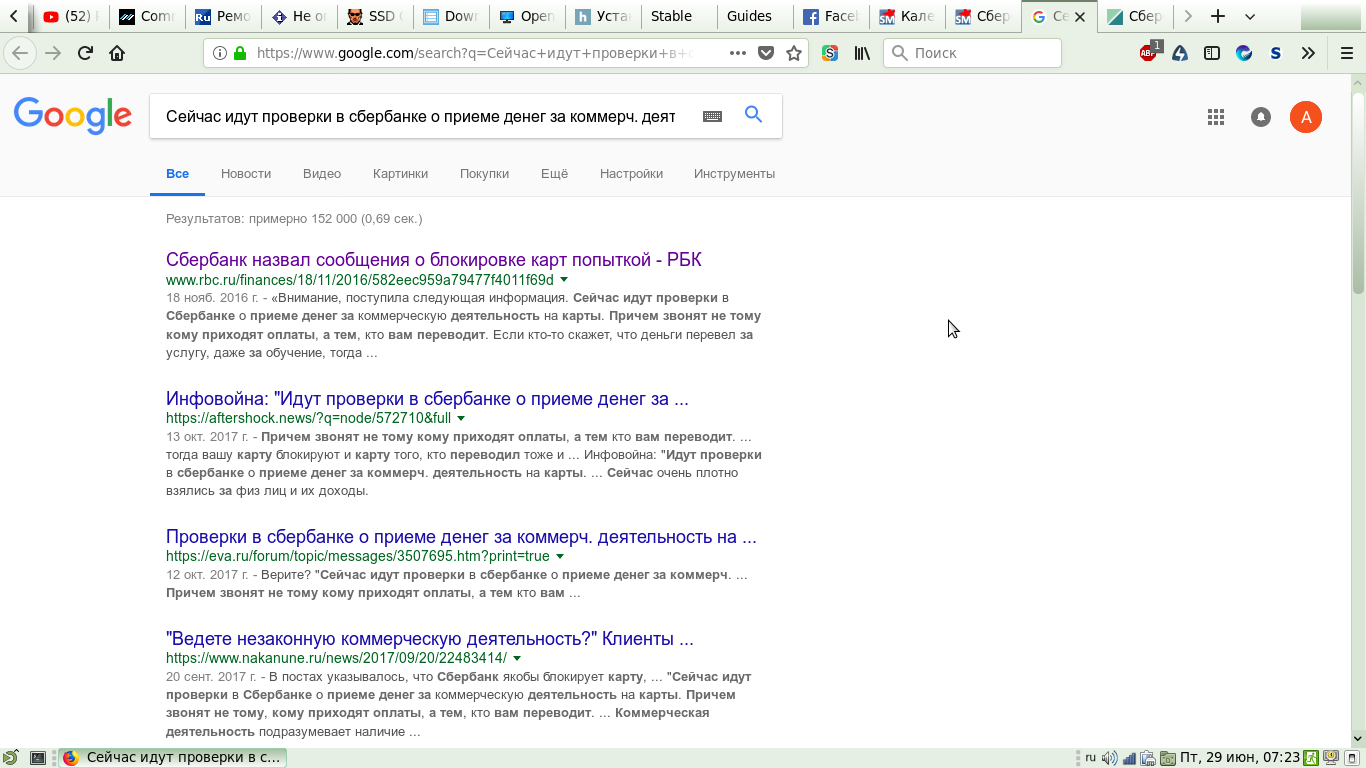This screenshot has width=1366, height=768.
Task: Expand options arrow for eva.ru result
Action: coord(560,556)
